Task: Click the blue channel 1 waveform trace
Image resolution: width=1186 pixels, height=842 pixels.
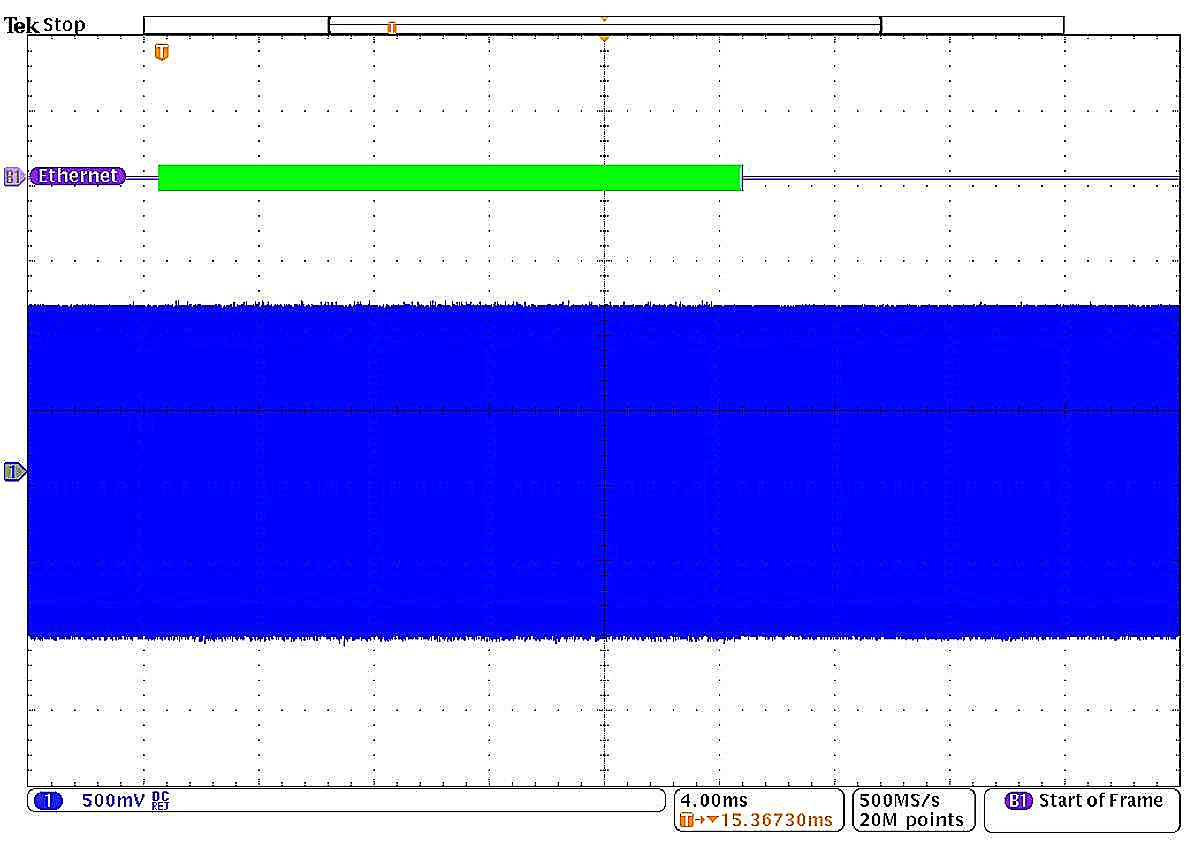Action: pos(604,472)
